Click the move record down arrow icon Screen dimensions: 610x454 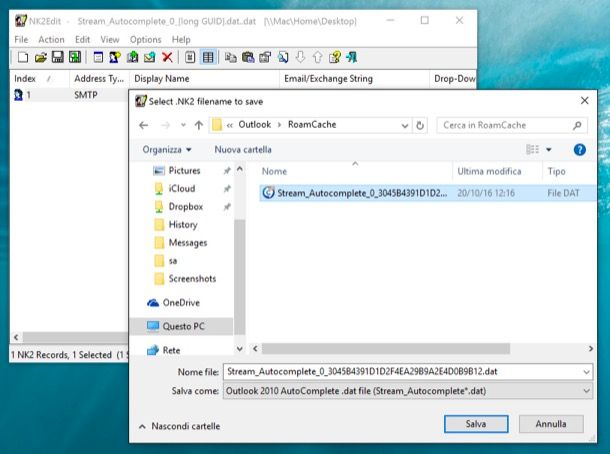(x=300, y=58)
